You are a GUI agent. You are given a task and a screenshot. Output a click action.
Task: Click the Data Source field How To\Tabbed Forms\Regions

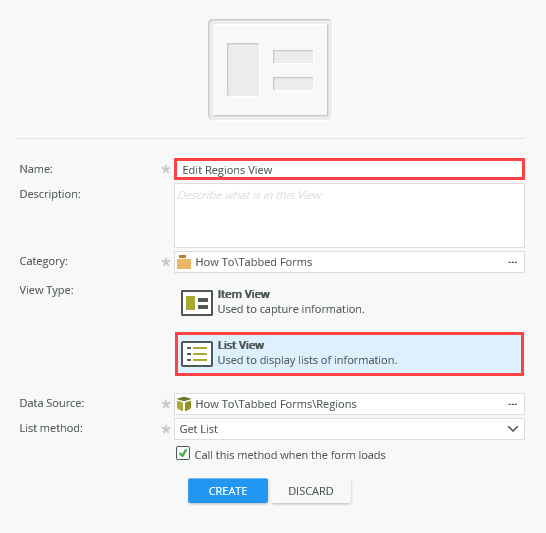click(x=349, y=404)
